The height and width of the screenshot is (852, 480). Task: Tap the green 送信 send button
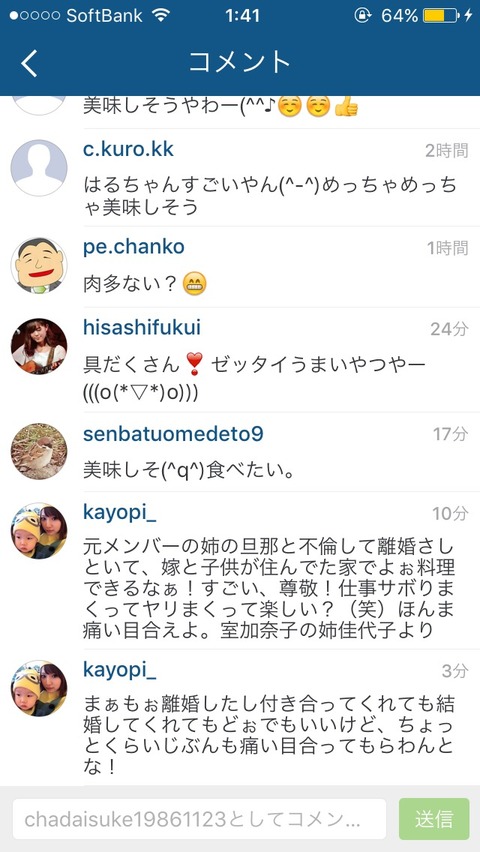click(434, 819)
